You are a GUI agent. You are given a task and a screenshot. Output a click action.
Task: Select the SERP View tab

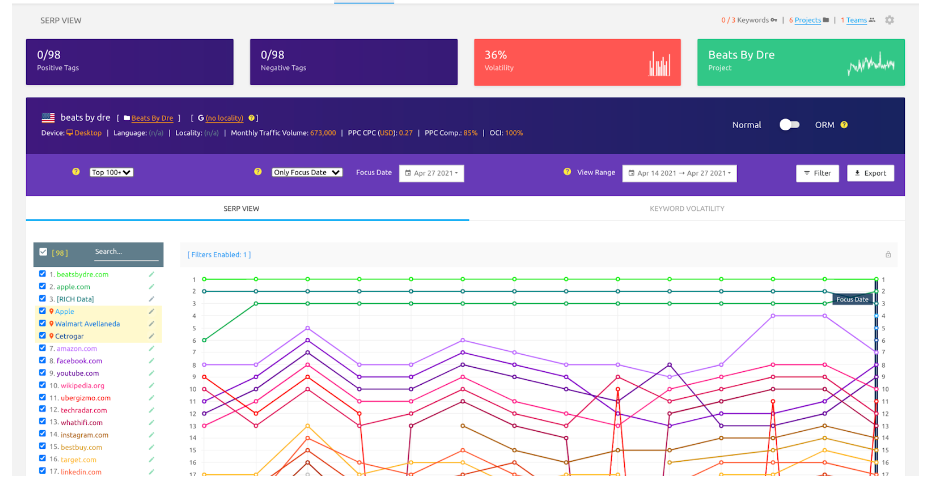tap(247, 208)
